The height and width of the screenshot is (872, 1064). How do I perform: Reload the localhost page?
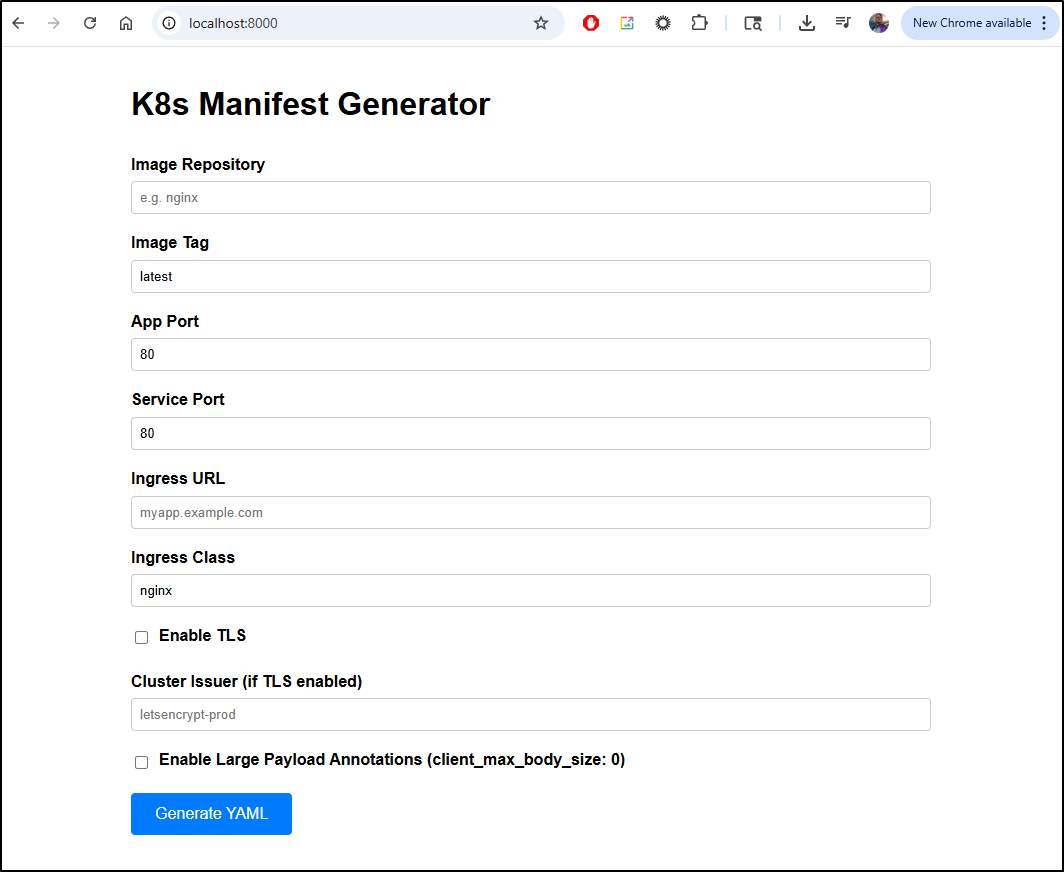[x=90, y=23]
